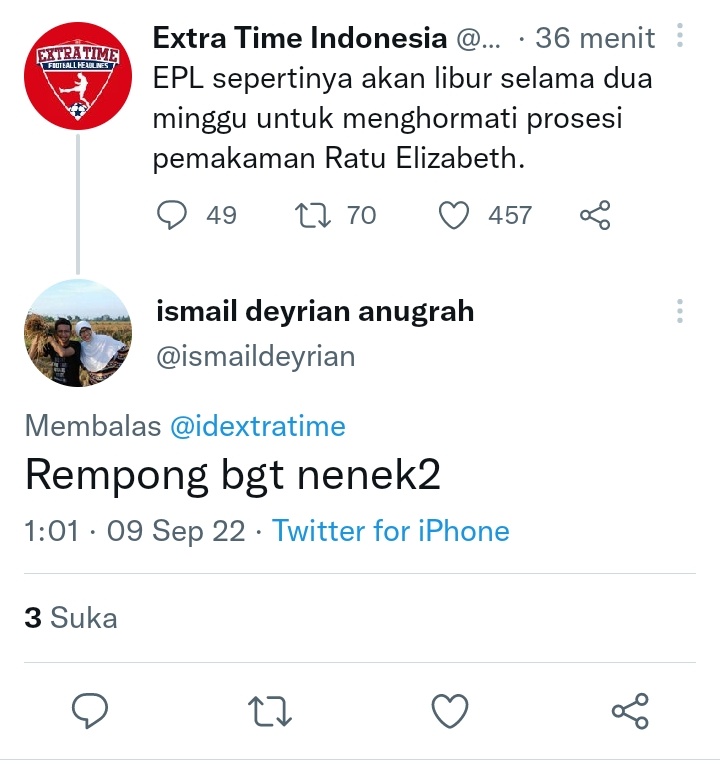Share the Extra Time Indonesia tweet
Viewport: 720px width, 772px height.
coord(595,215)
